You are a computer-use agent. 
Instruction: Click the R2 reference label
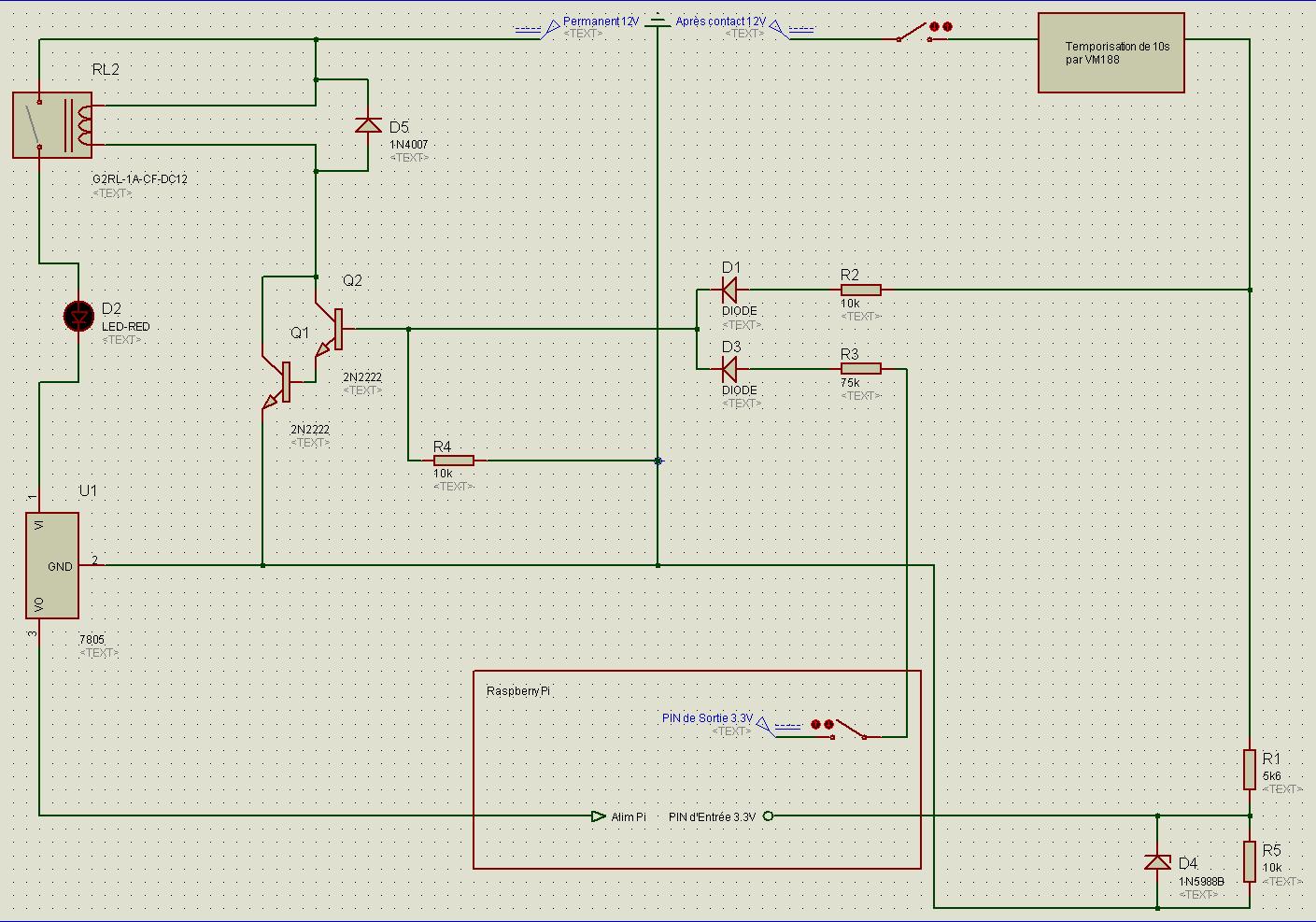[x=849, y=275]
